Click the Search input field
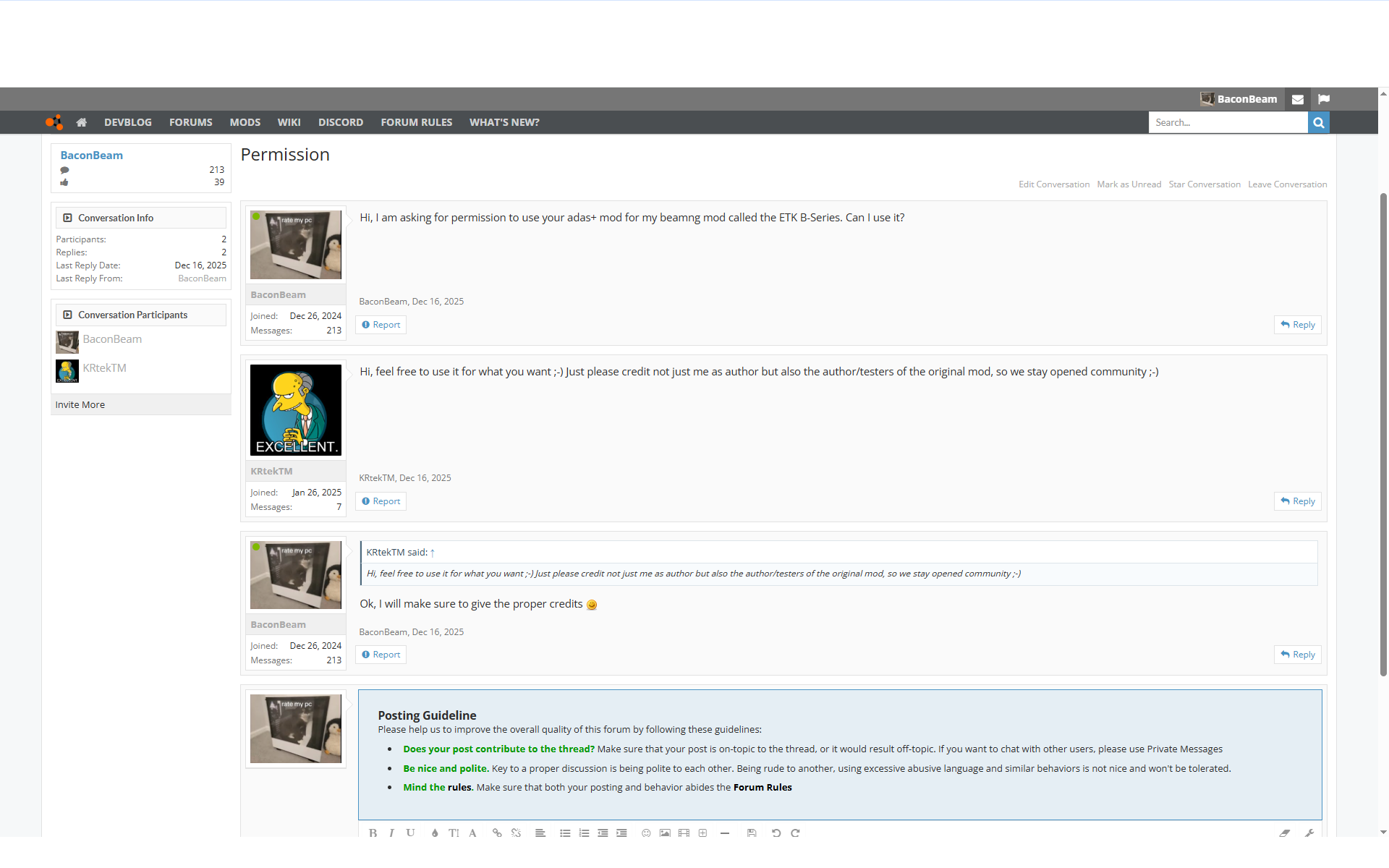 [1228, 122]
